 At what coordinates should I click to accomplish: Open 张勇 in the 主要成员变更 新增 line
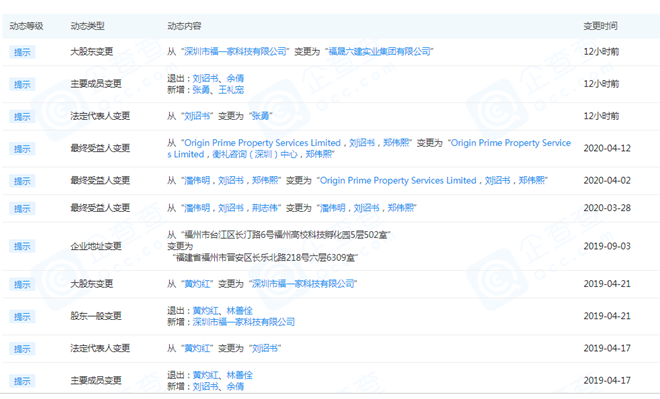[x=201, y=90]
